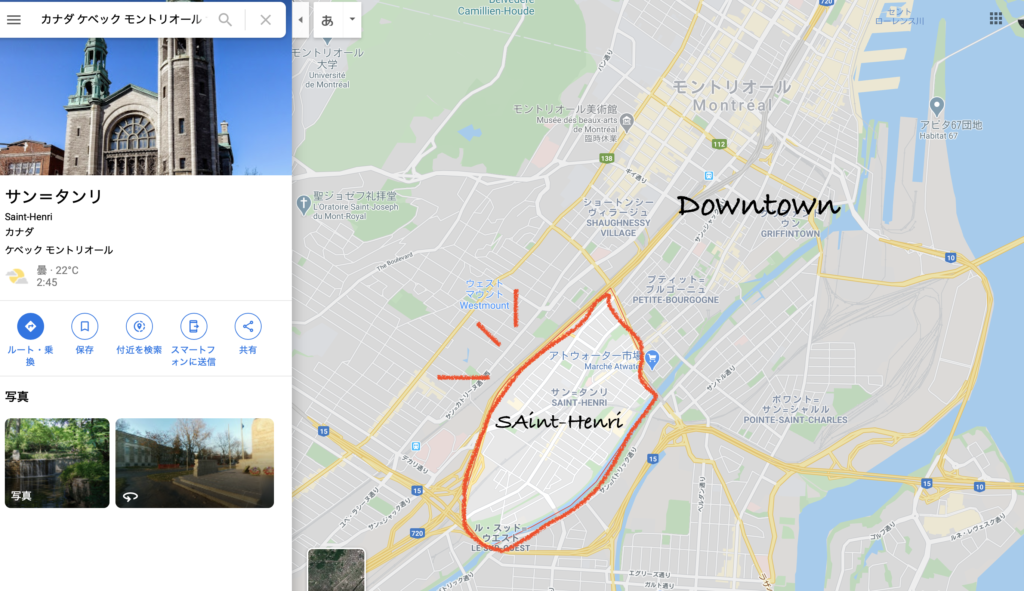Open the church header photo
This screenshot has height=591, width=1024.
coord(146,106)
